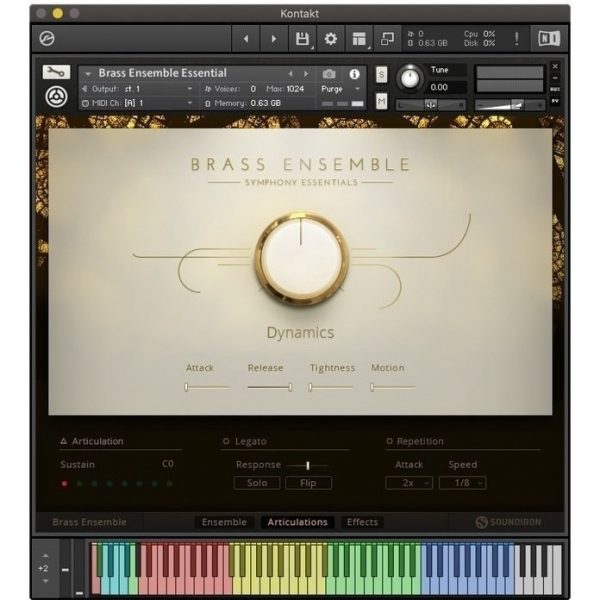Switch to the Effects tab
The height and width of the screenshot is (600, 600).
(362, 522)
